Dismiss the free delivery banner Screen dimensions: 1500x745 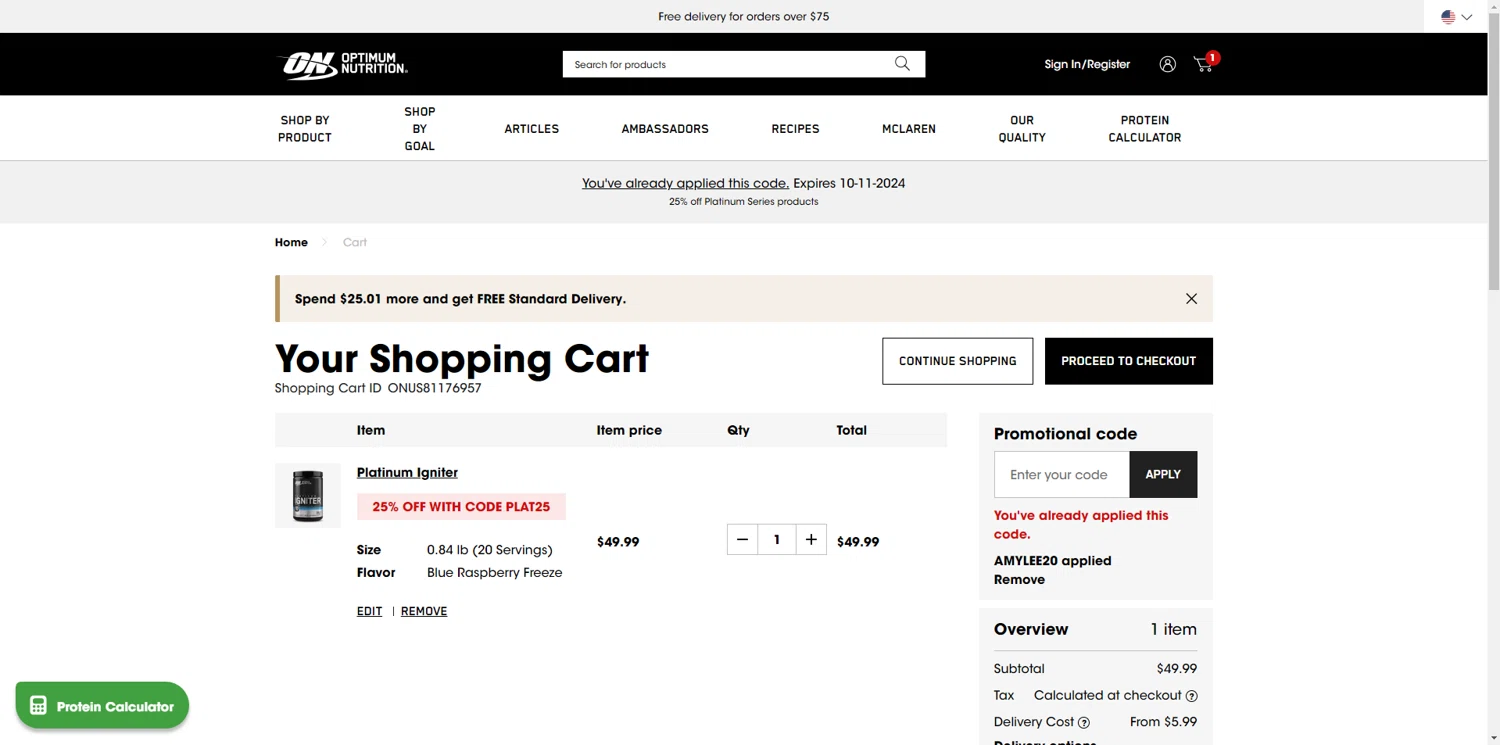click(x=1191, y=299)
